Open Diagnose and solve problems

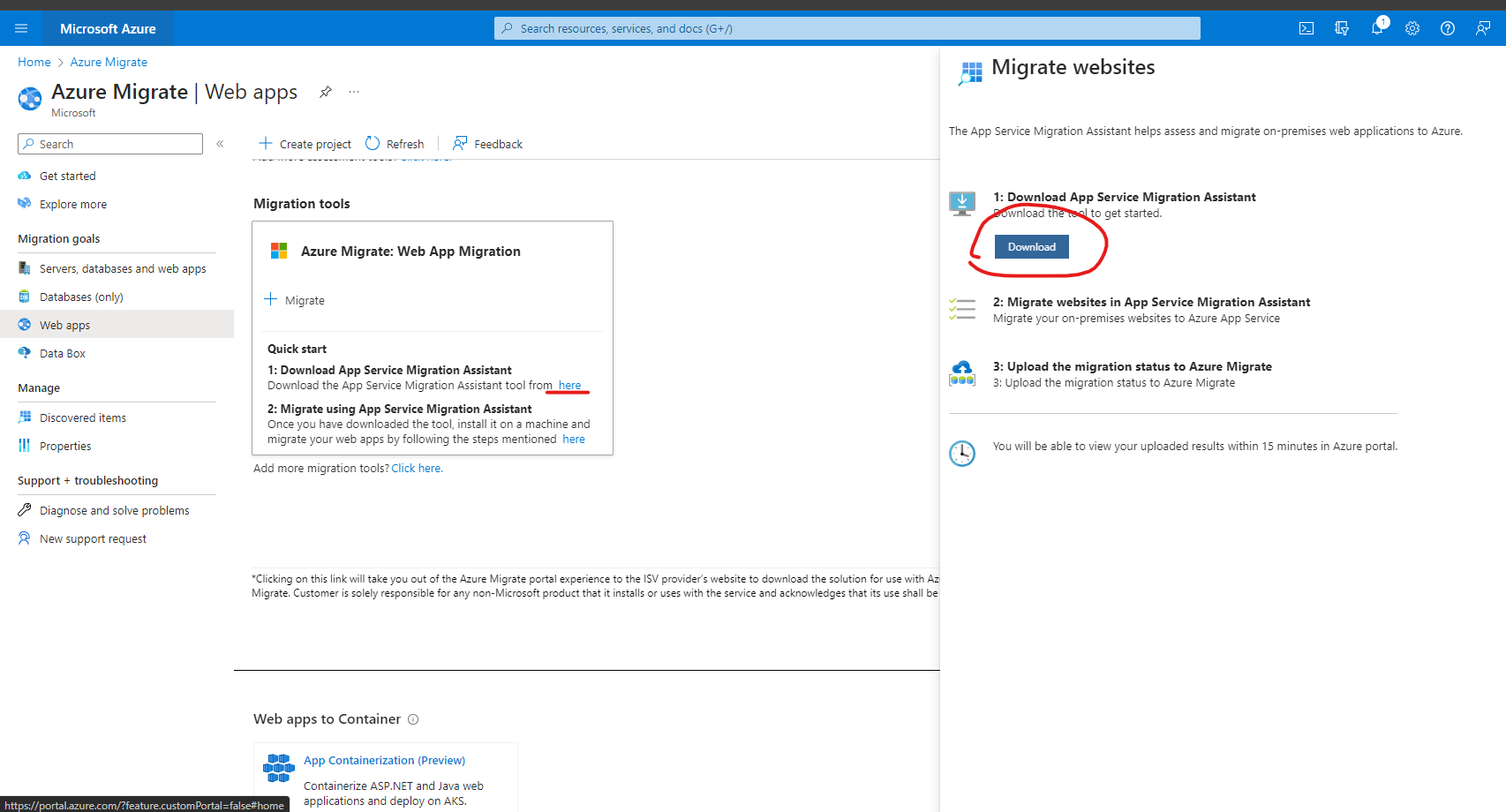click(117, 511)
